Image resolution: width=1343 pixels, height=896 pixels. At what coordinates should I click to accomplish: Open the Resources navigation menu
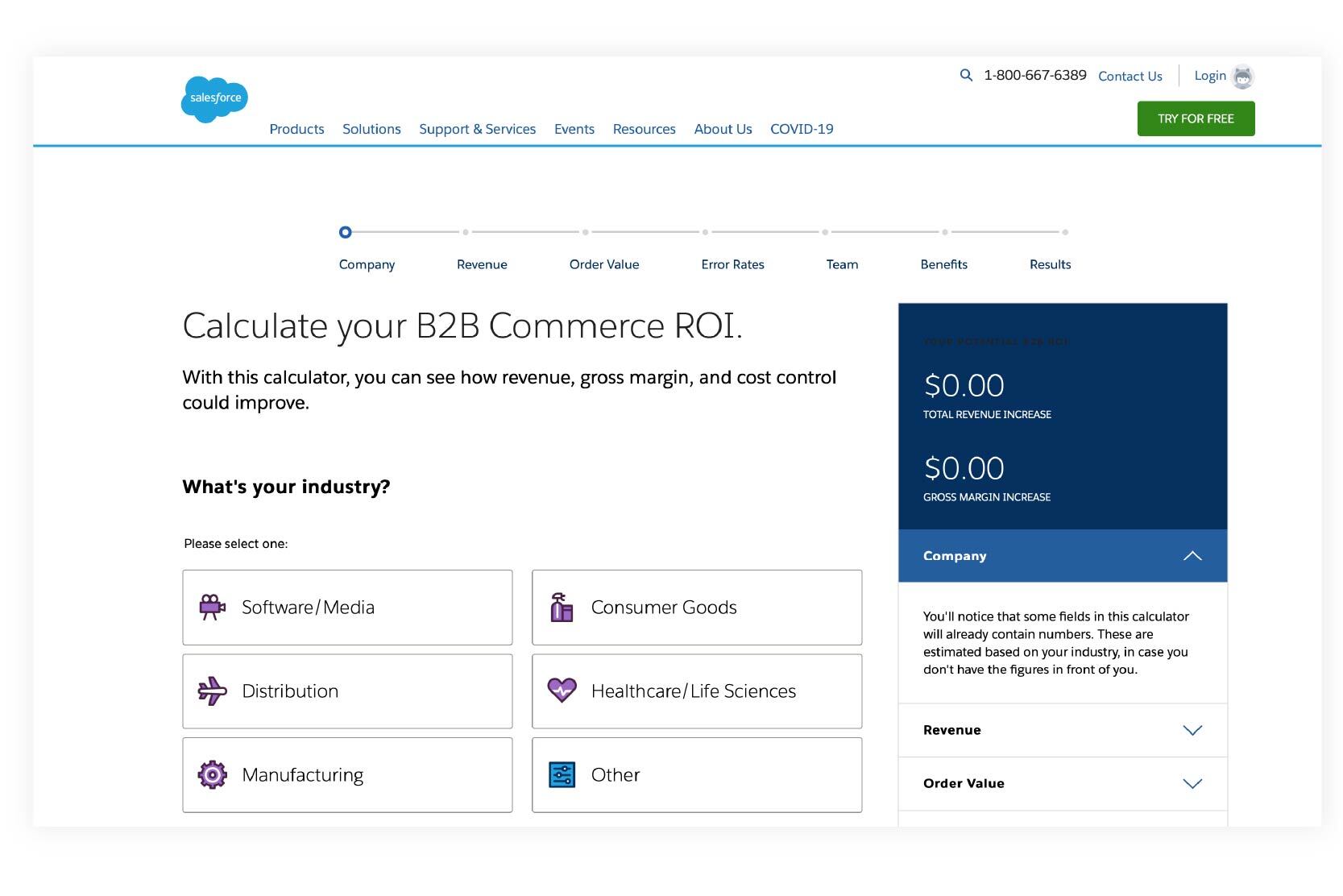[644, 129]
